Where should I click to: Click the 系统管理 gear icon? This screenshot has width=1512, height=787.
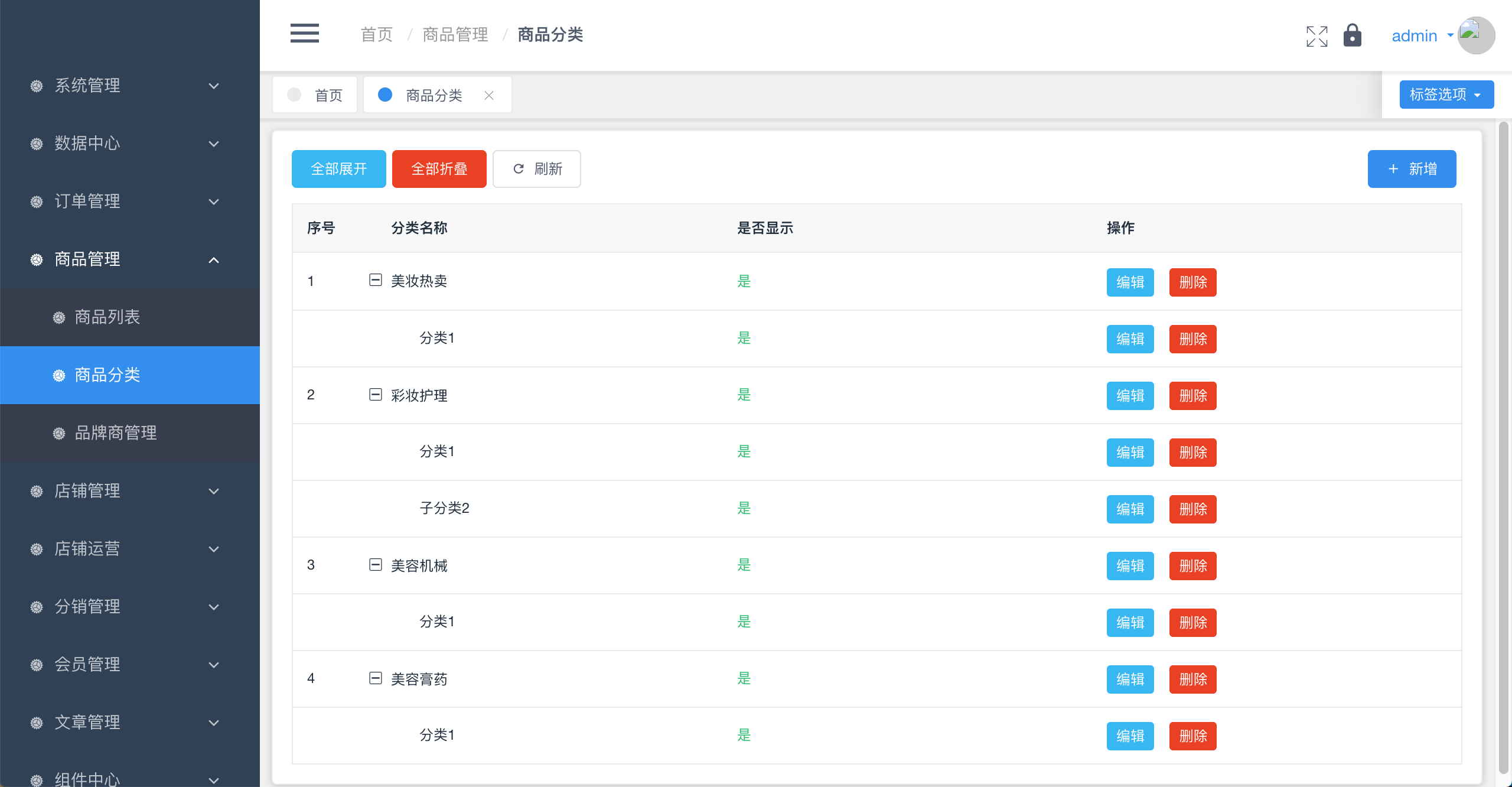pyautogui.click(x=37, y=86)
